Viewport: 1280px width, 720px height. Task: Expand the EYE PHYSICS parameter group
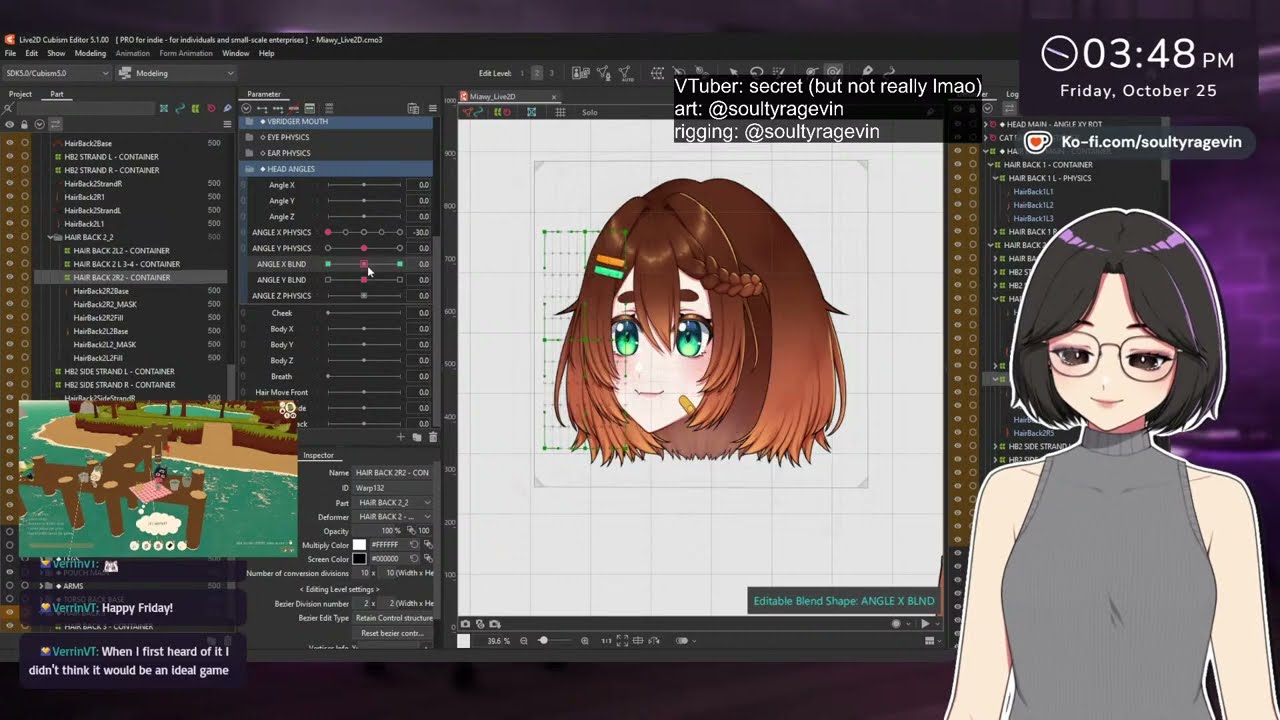click(250, 137)
